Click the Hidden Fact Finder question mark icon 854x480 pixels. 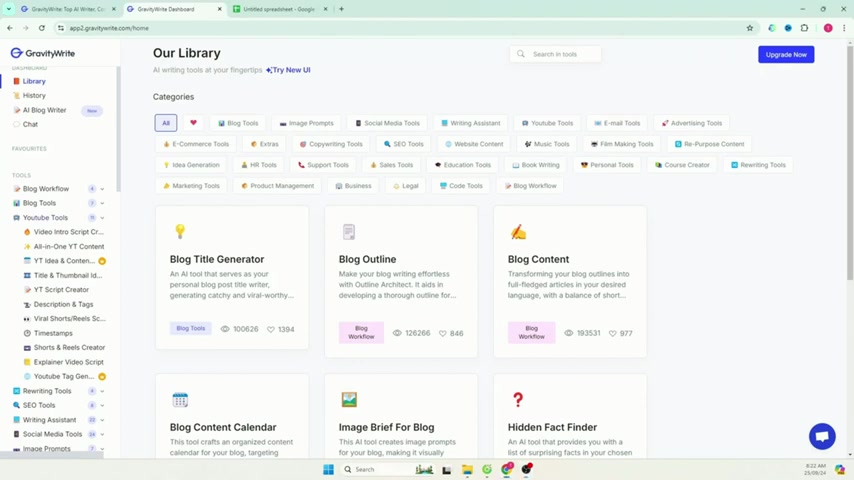pyautogui.click(x=518, y=400)
